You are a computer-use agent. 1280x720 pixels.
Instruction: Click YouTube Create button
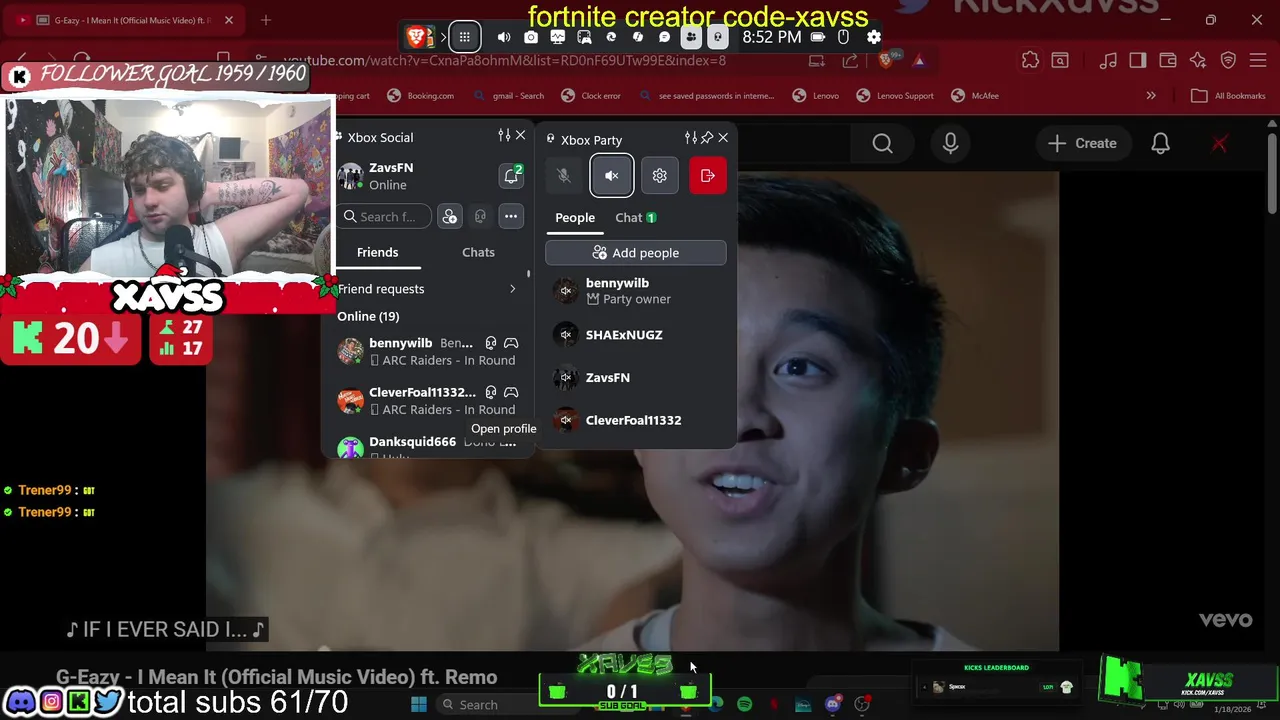1082,143
